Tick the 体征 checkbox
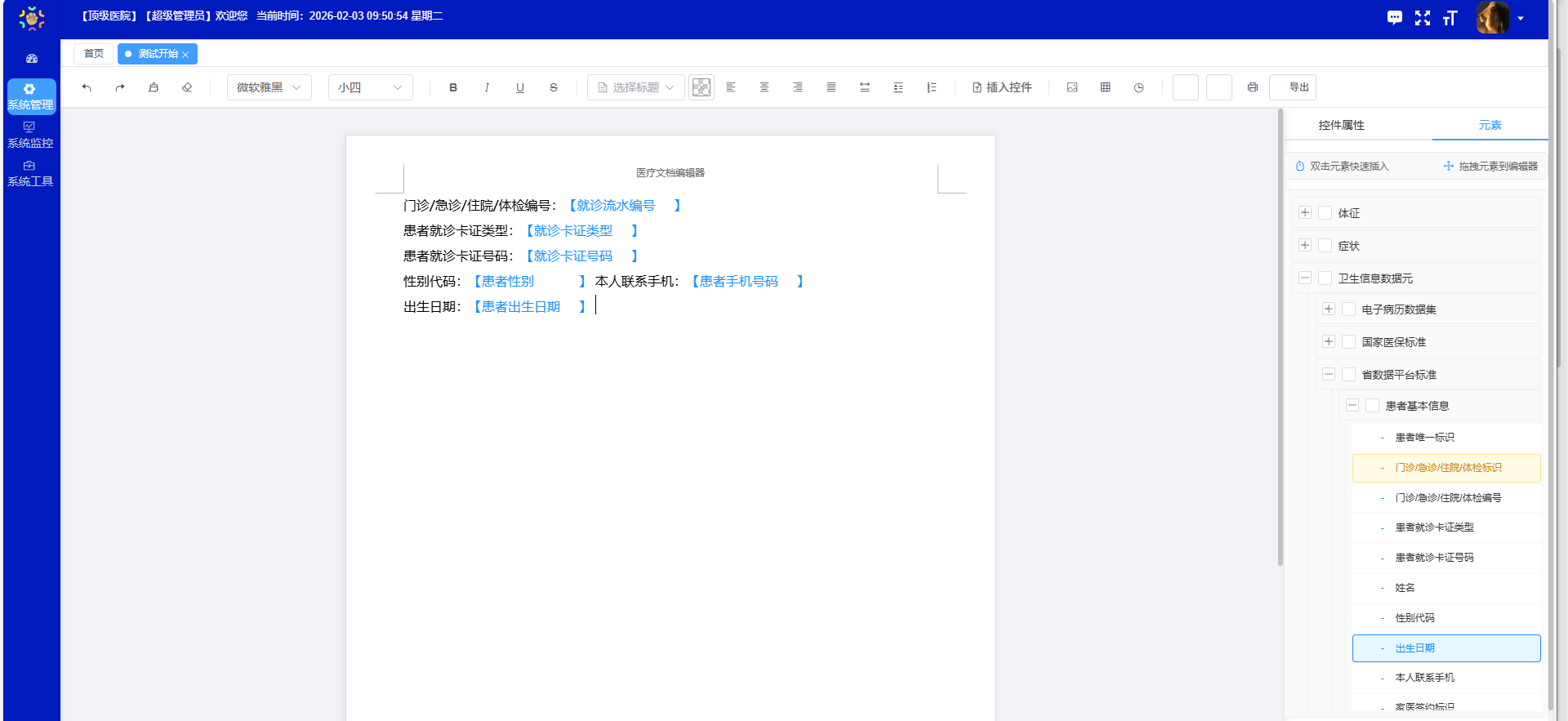 tap(1325, 213)
